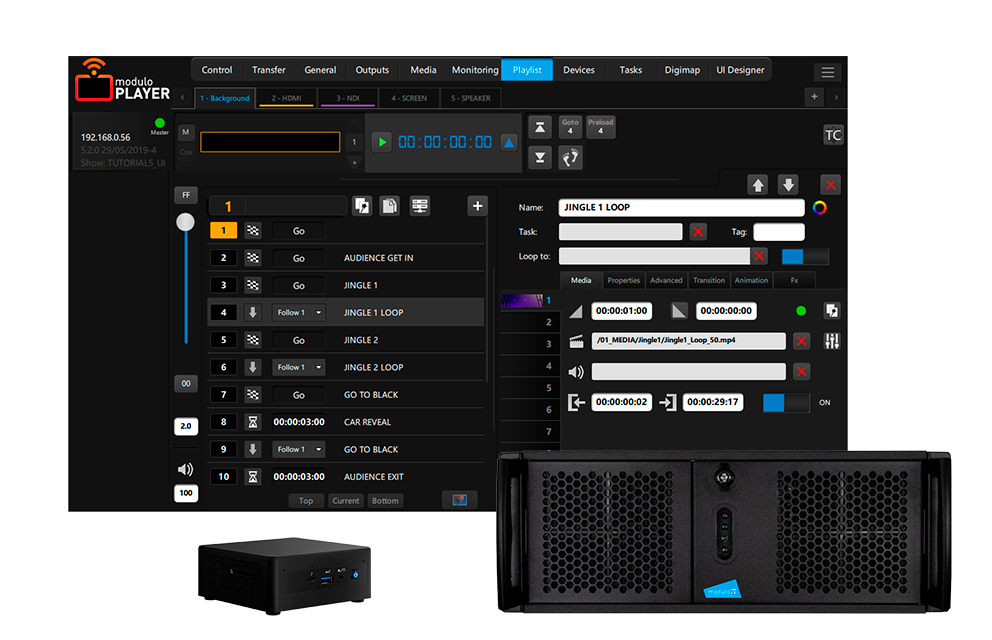Clear the Loop to field with red X
The image size is (992, 640).
point(759,256)
